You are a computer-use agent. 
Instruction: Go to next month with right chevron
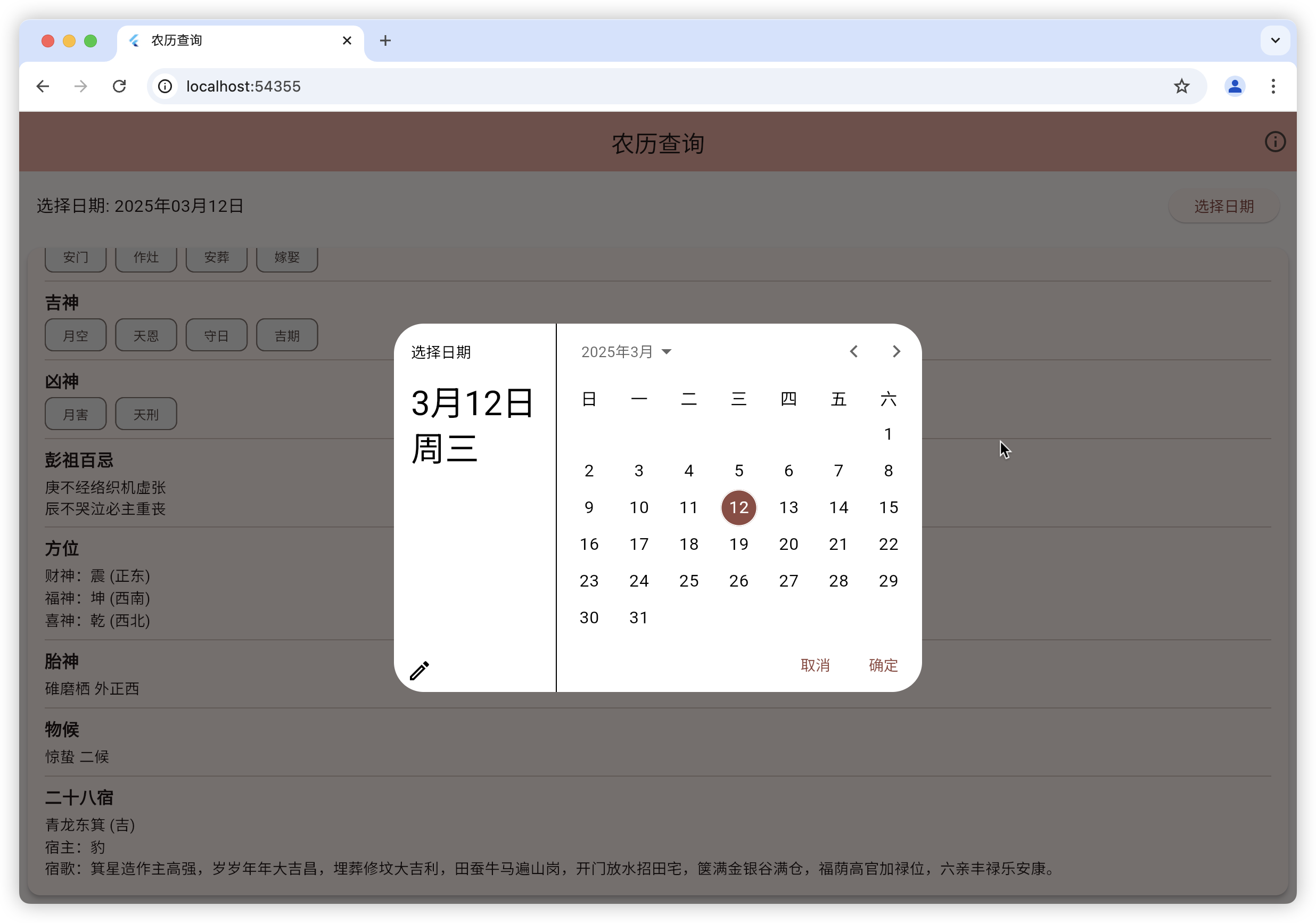coord(896,351)
